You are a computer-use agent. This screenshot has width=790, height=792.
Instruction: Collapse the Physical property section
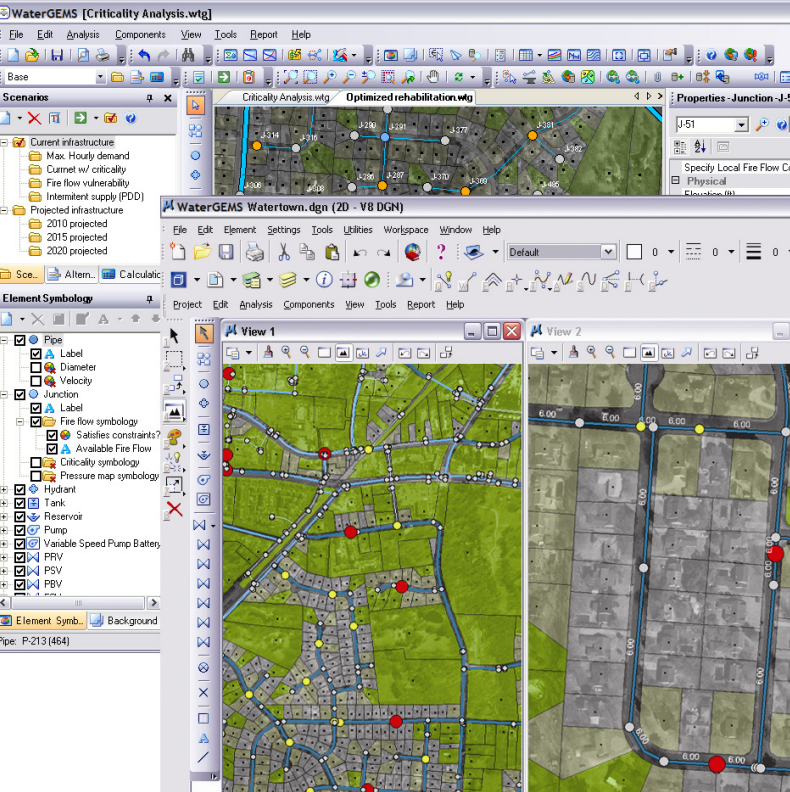675,180
